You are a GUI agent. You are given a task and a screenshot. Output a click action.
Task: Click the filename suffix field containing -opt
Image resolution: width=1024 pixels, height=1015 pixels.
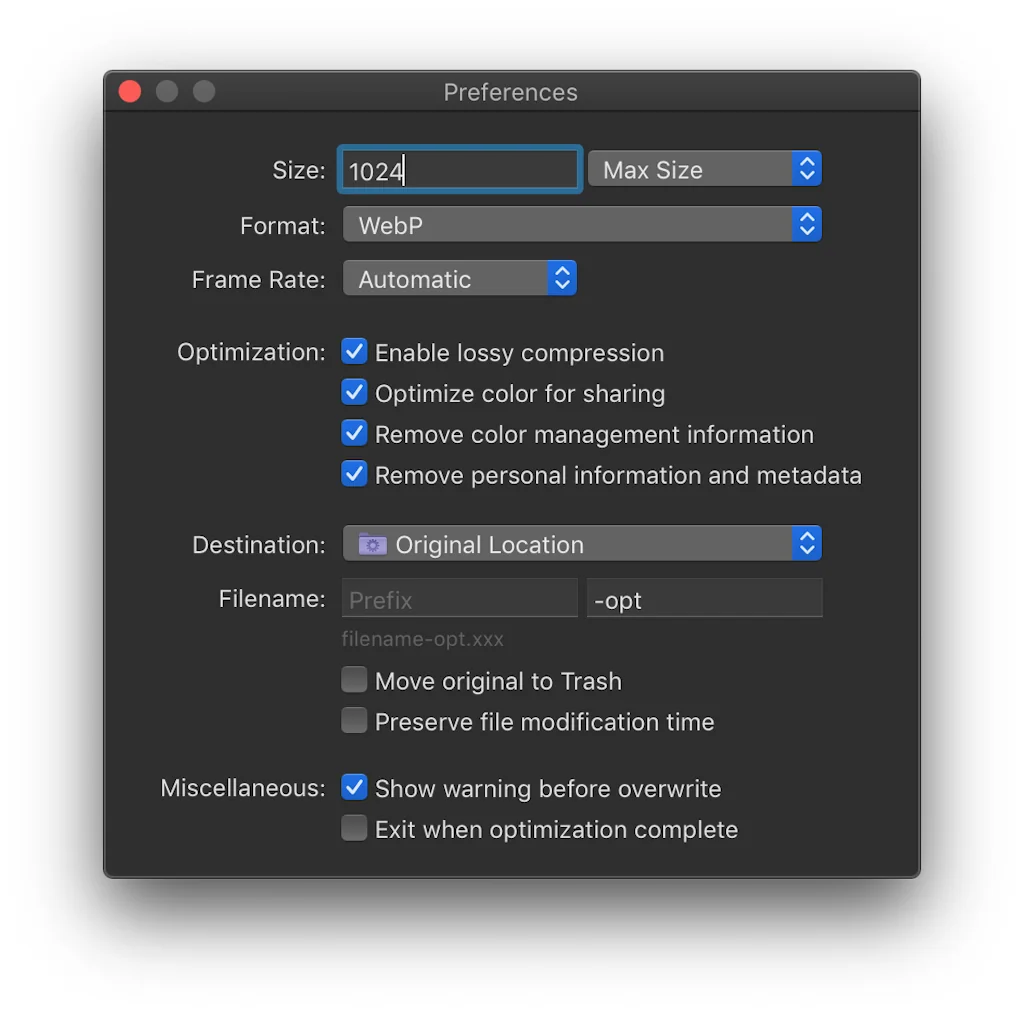704,600
